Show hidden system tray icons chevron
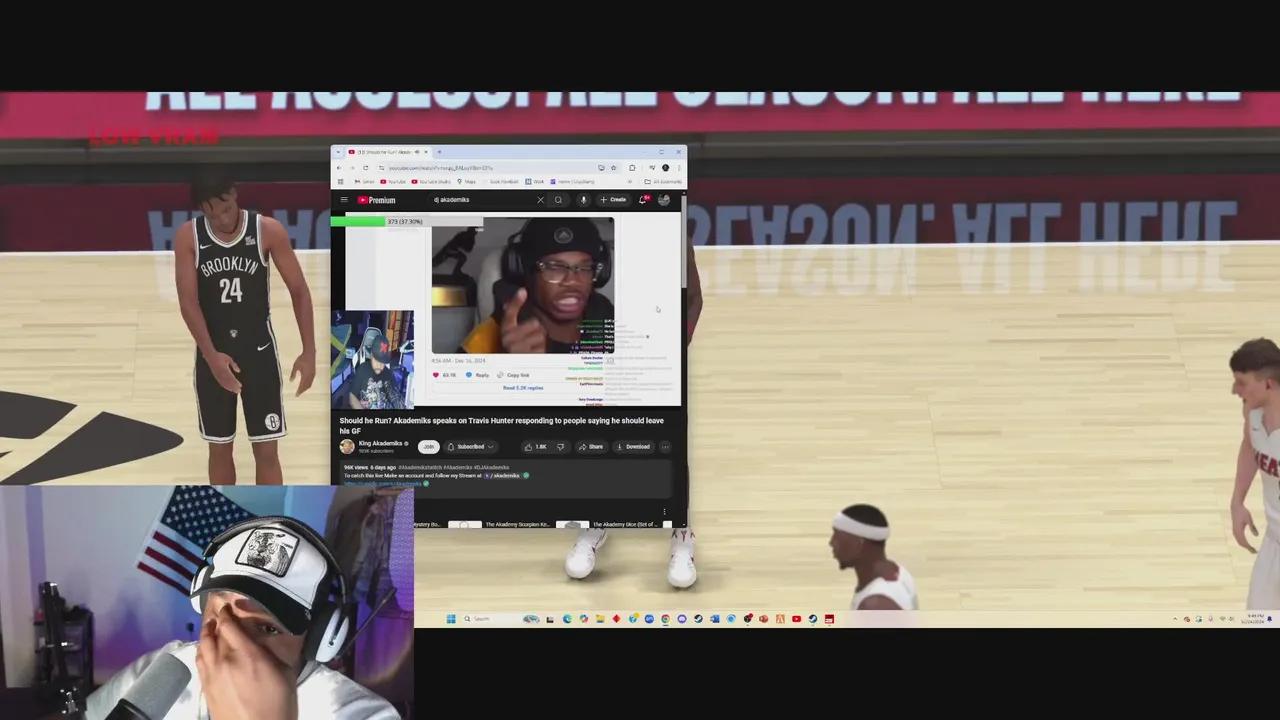Screen dimensions: 1280x720 tap(1175, 619)
